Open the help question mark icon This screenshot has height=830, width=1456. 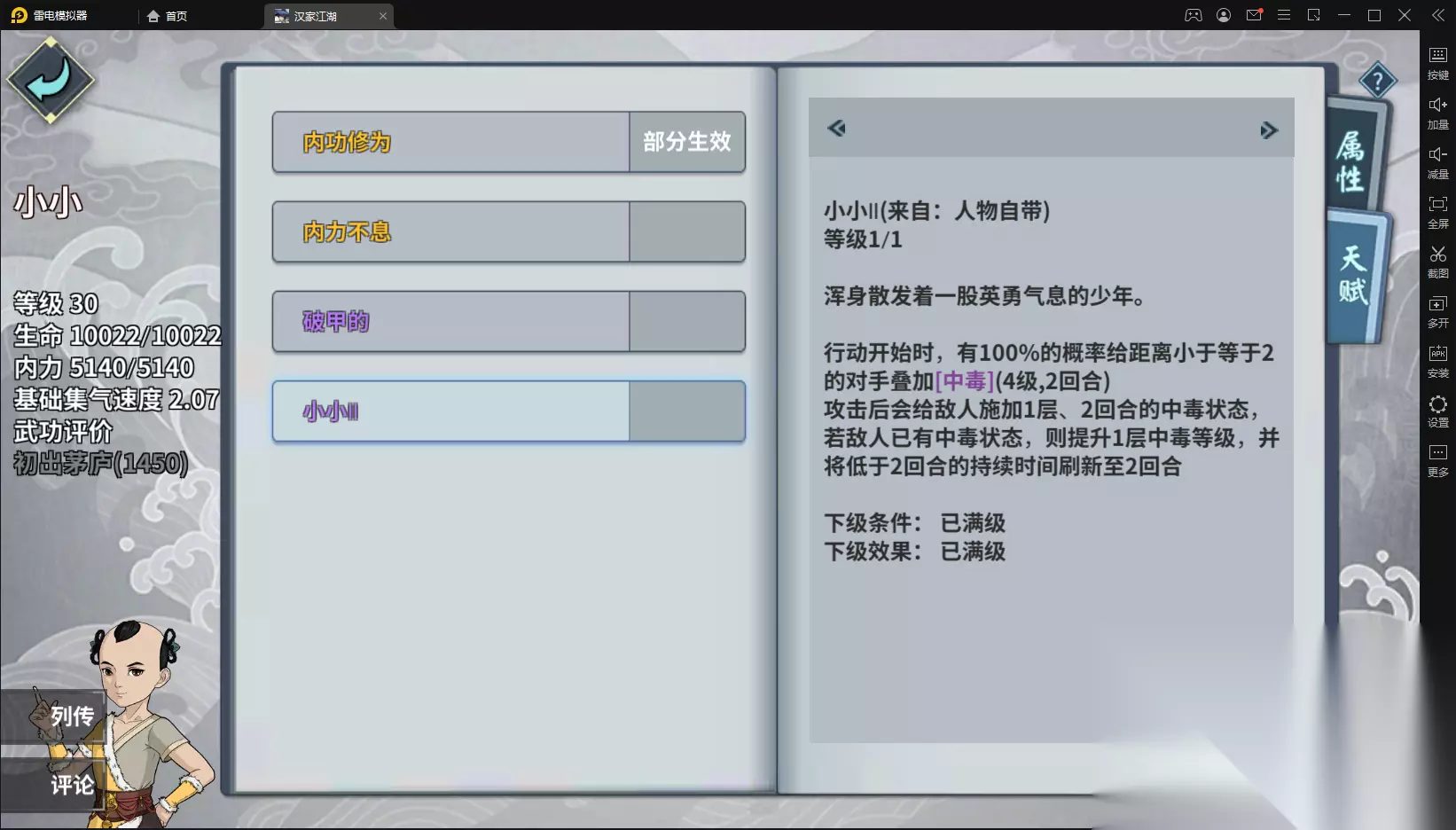[1377, 82]
